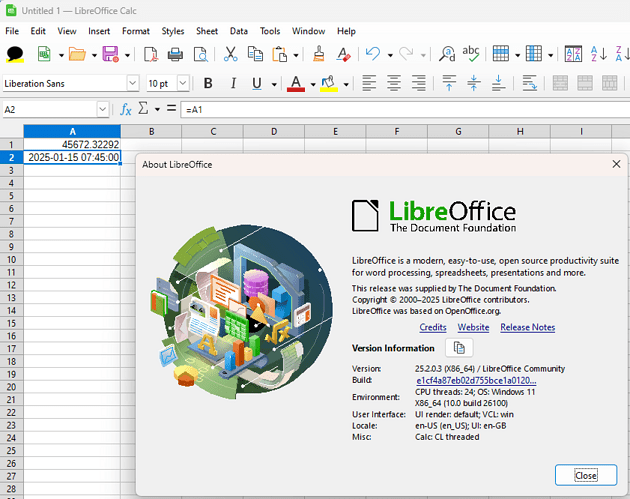Sort ascending A to Z
Image resolution: width=630 pixels, height=499 pixels.
(x=598, y=54)
